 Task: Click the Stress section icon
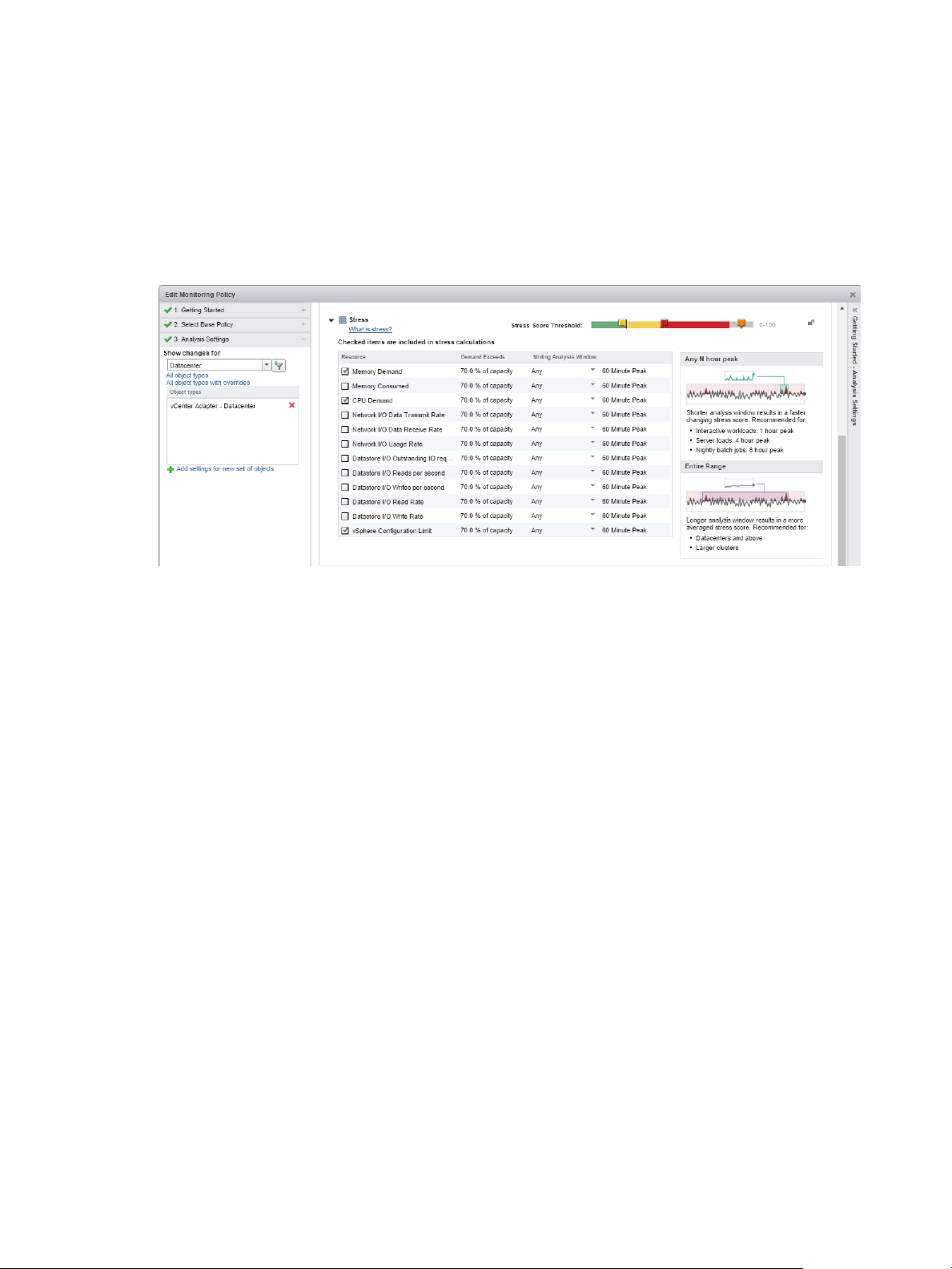pyautogui.click(x=343, y=319)
